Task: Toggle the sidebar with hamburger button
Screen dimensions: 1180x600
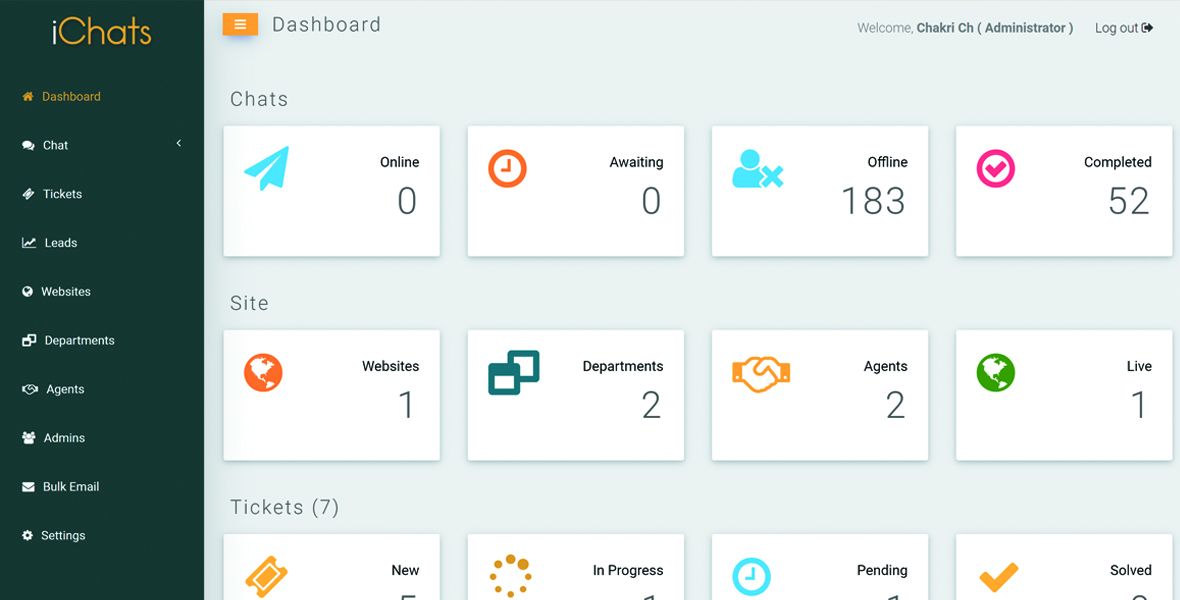Action: pyautogui.click(x=240, y=25)
